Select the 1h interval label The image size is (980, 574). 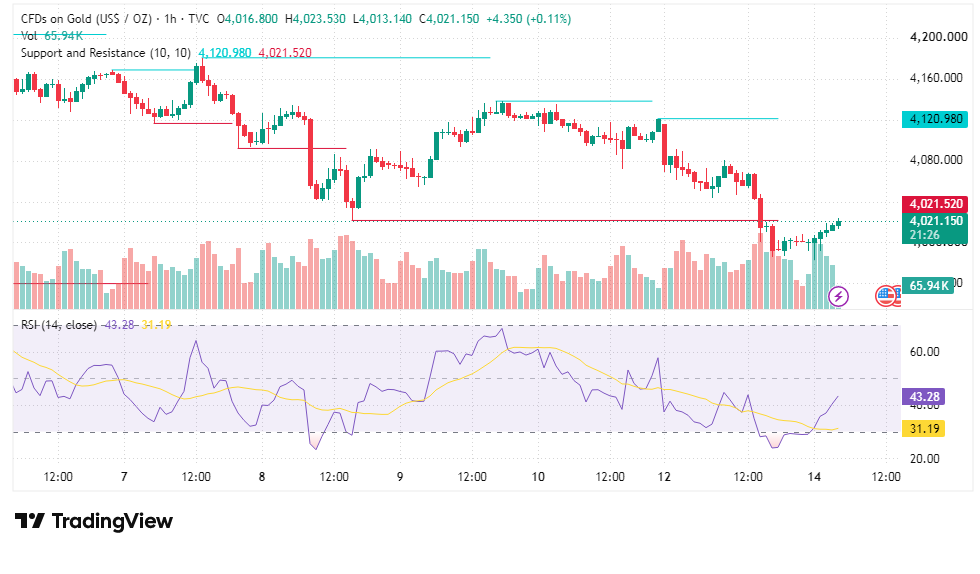point(170,19)
